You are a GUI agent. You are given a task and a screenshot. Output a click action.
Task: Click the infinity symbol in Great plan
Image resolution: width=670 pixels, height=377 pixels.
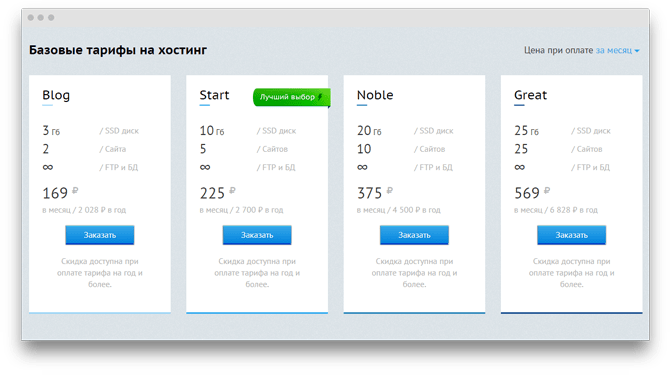pyautogui.click(x=519, y=167)
